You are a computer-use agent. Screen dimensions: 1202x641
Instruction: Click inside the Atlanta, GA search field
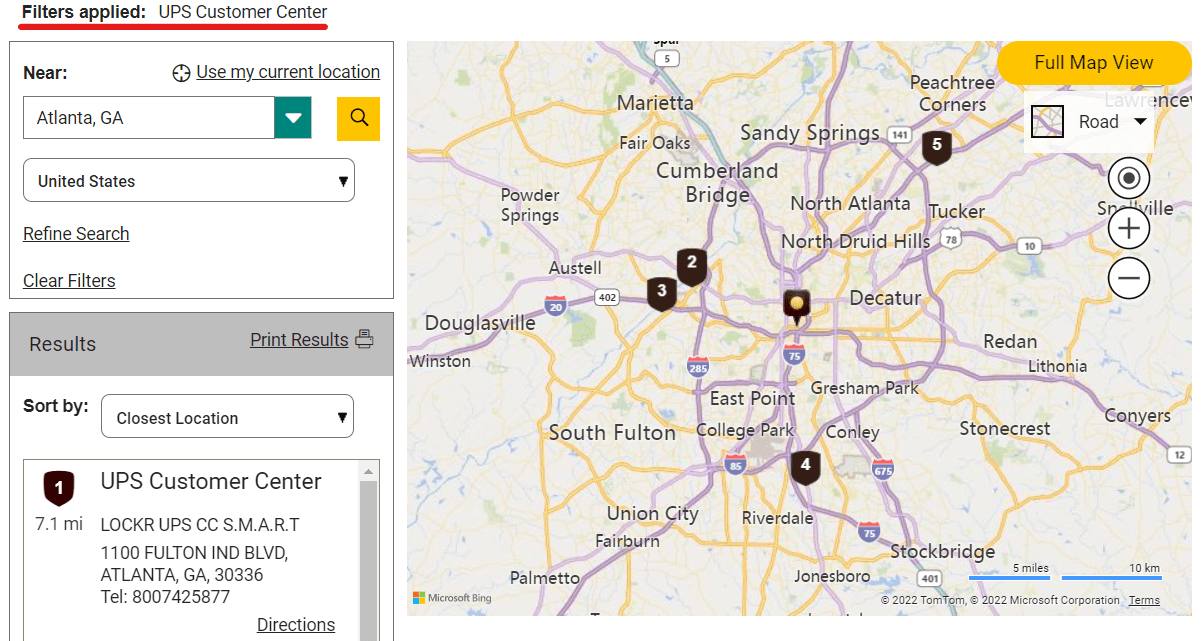tap(150, 117)
